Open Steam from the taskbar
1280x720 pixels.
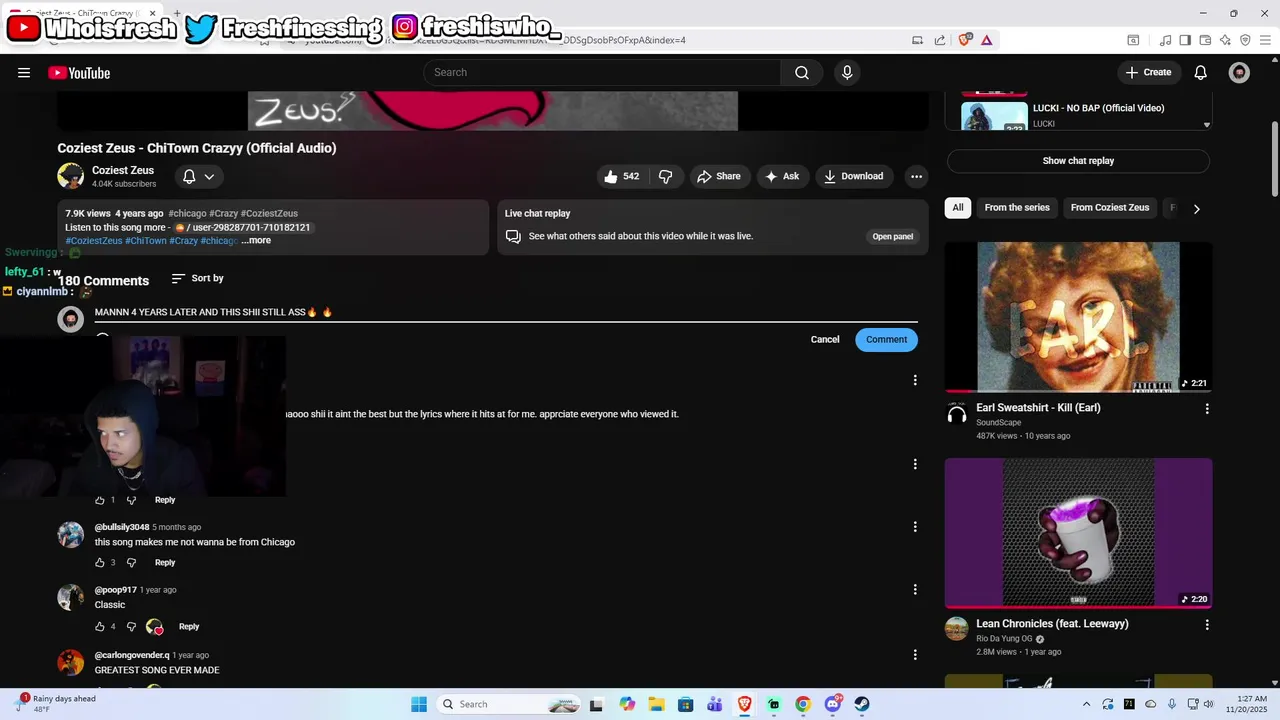pos(862,704)
